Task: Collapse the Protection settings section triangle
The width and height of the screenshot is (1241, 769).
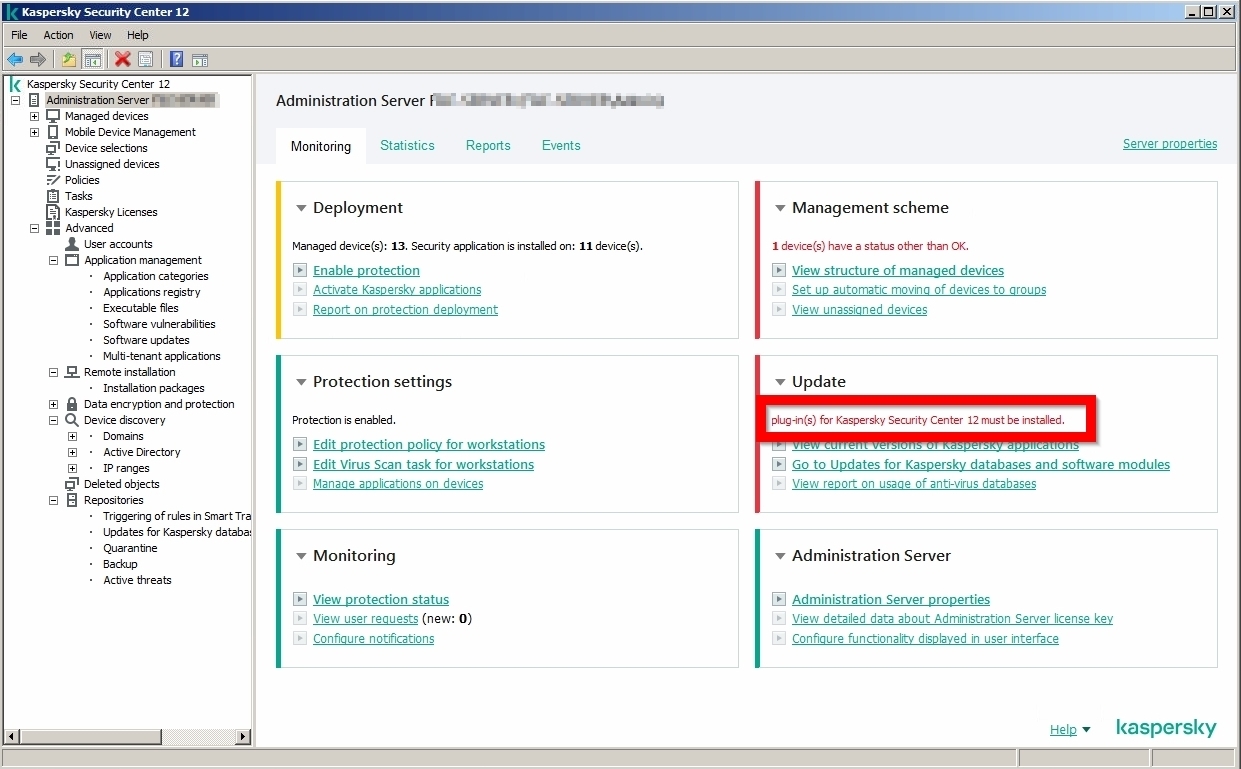Action: (x=300, y=382)
